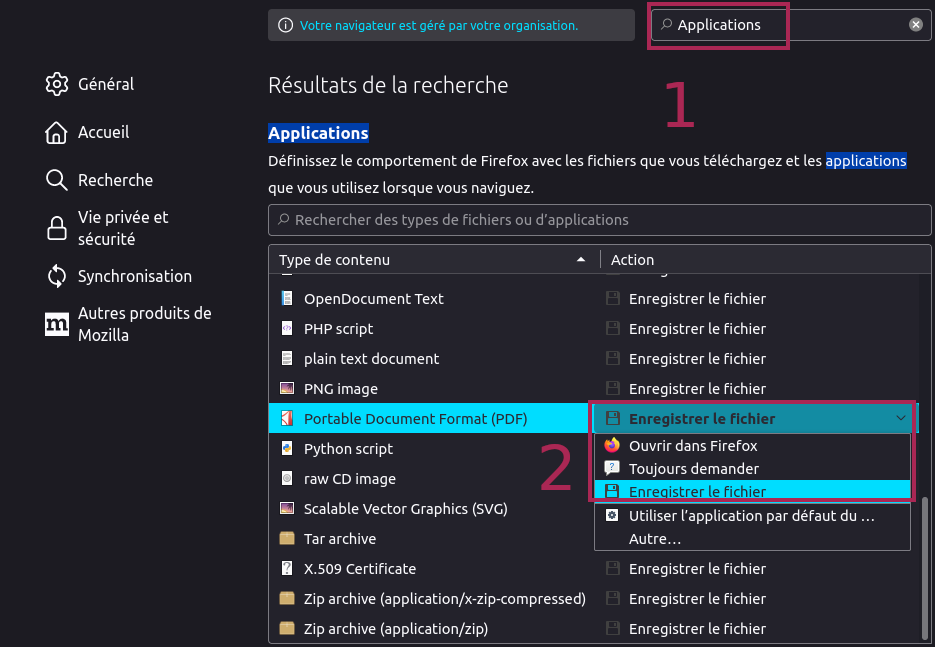The height and width of the screenshot is (647, 935).
Task: Select the plain text document row
Action: pos(594,358)
